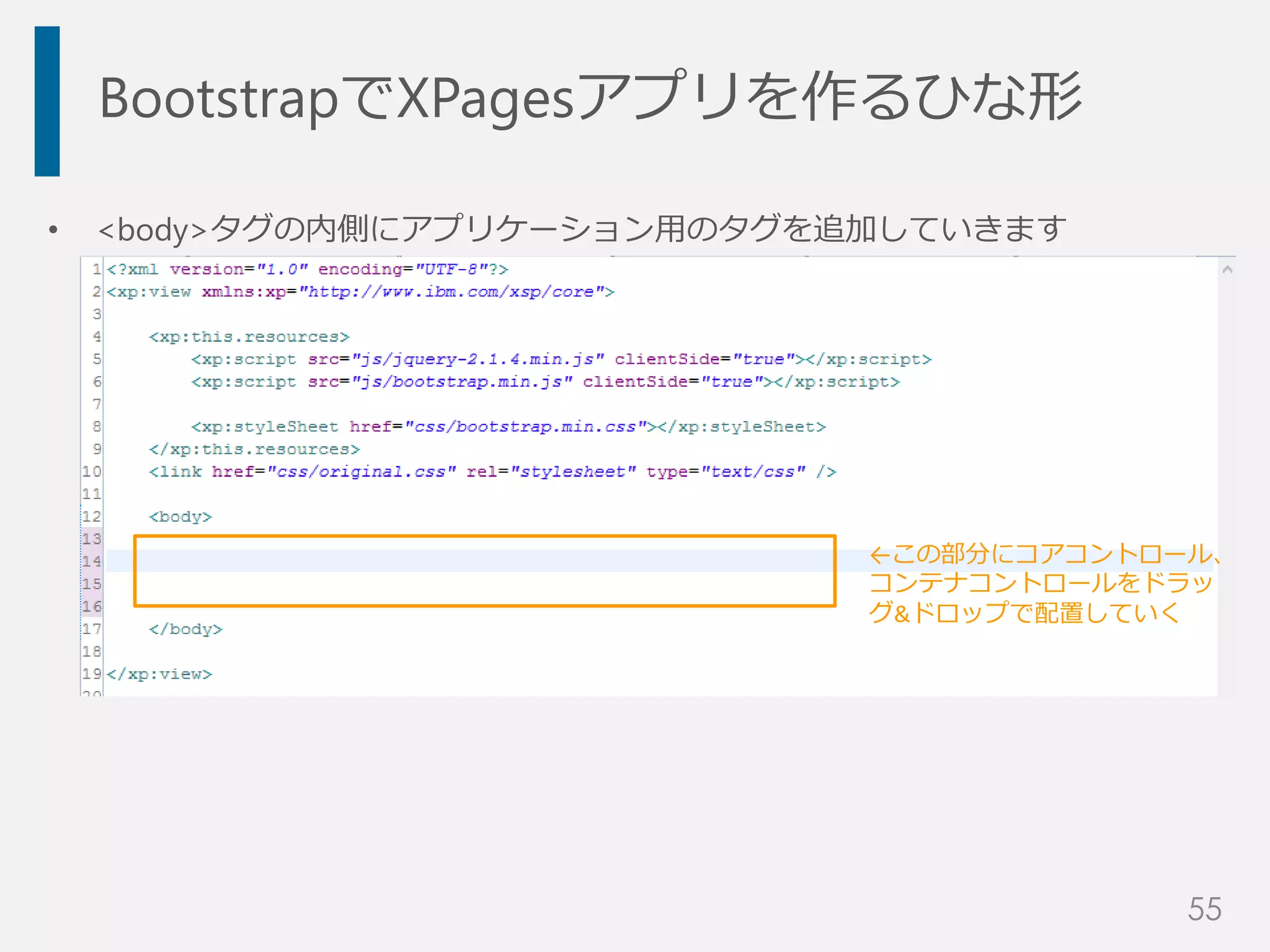Viewport: 1270px width, 952px height.
Task: Click the xml version declaration on line 1
Action: click(x=308, y=270)
